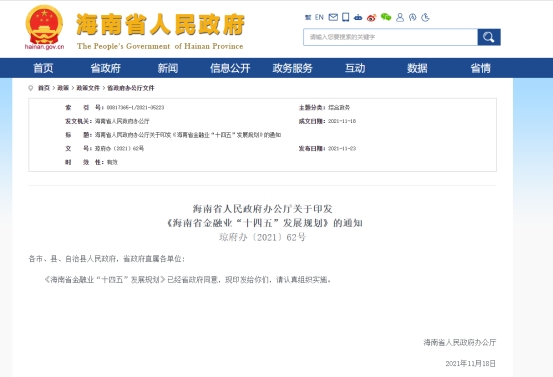The width and height of the screenshot is (553, 377).
Task: Open the 数据 navigation menu item
Action: coord(417,68)
